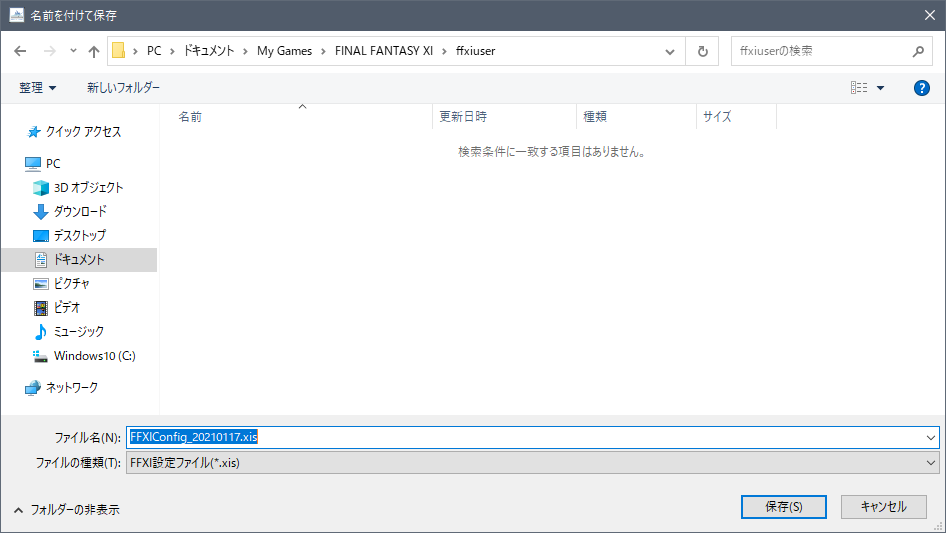Select デスクトップ in the navigation pane
Viewport: 946px width, 533px height.
click(79, 235)
